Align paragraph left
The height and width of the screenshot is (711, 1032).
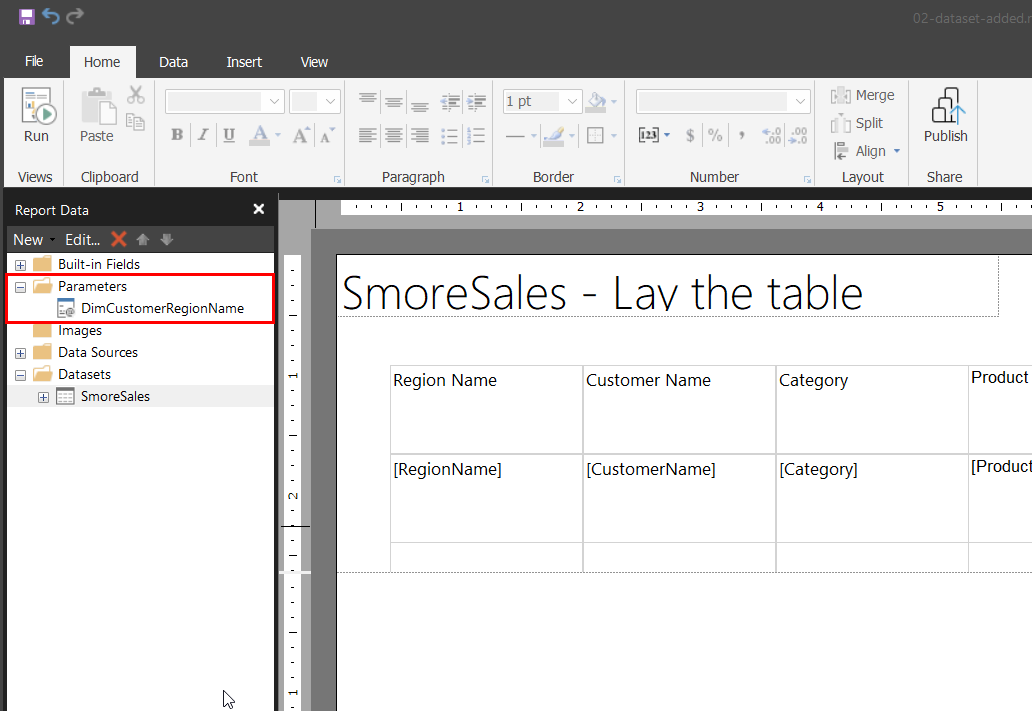pos(368,136)
